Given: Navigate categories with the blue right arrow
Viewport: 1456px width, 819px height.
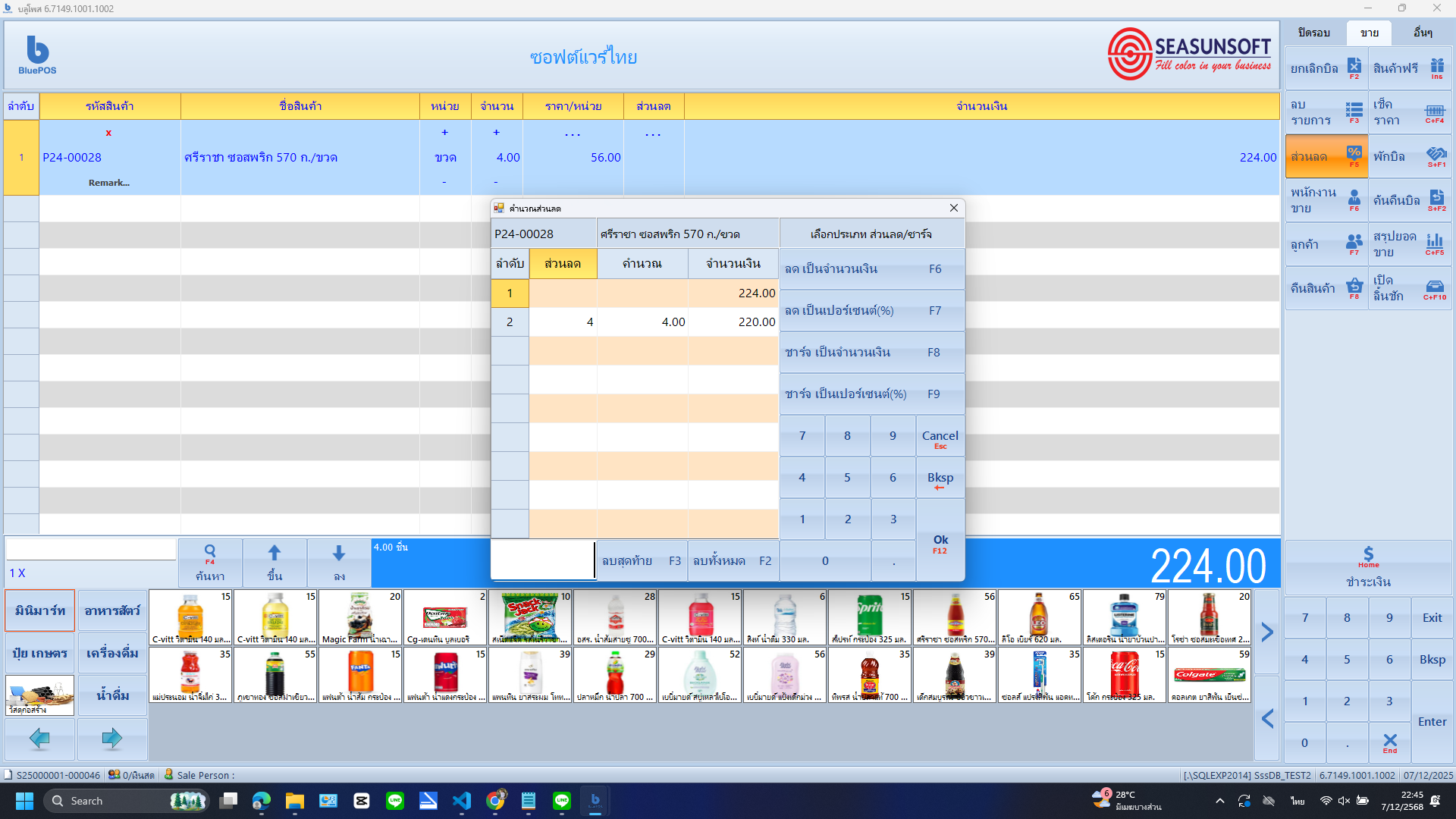Looking at the screenshot, I should 112,739.
